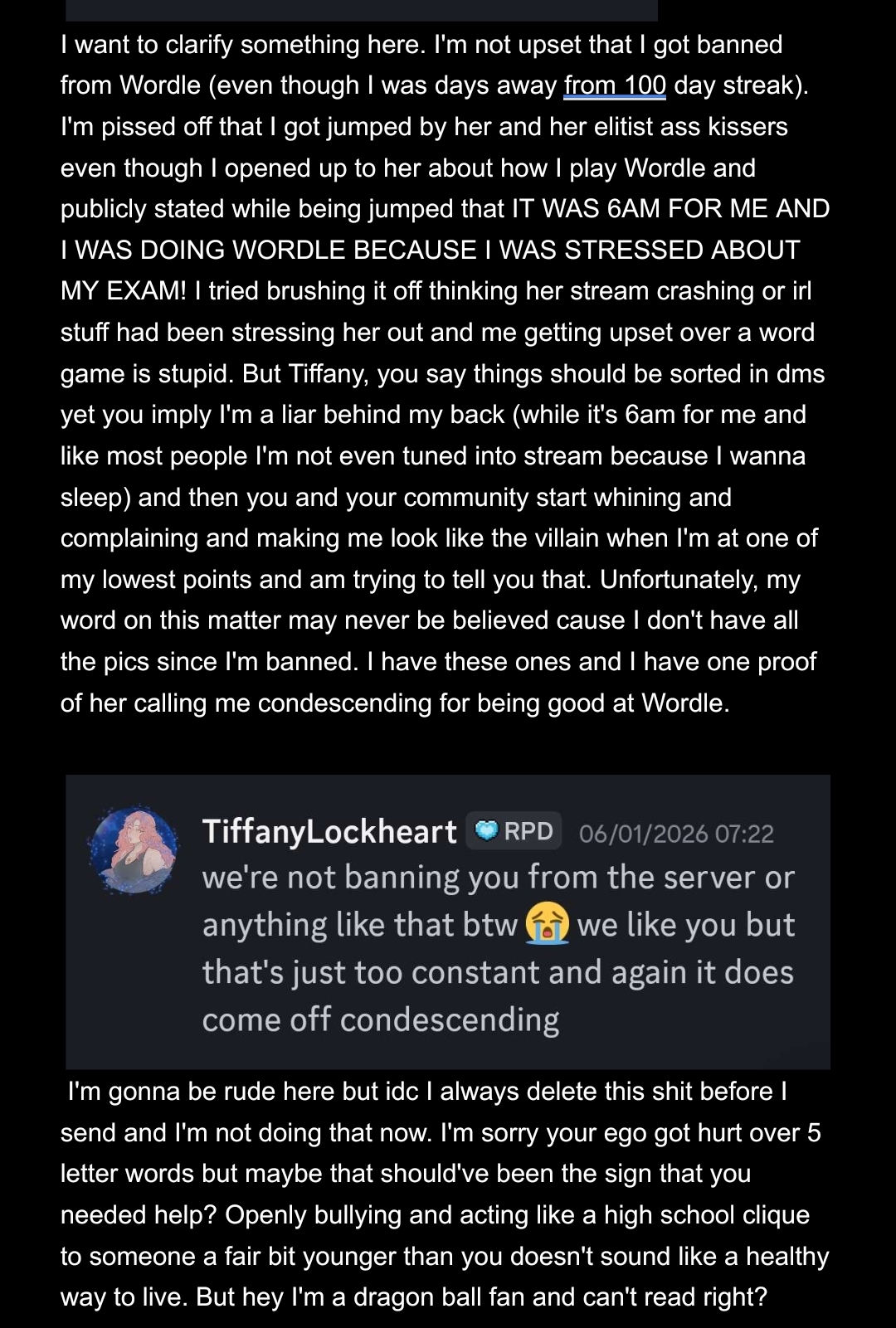Click the blue gem icon in the RPD tag
This screenshot has height=1328, width=896.
click(487, 831)
